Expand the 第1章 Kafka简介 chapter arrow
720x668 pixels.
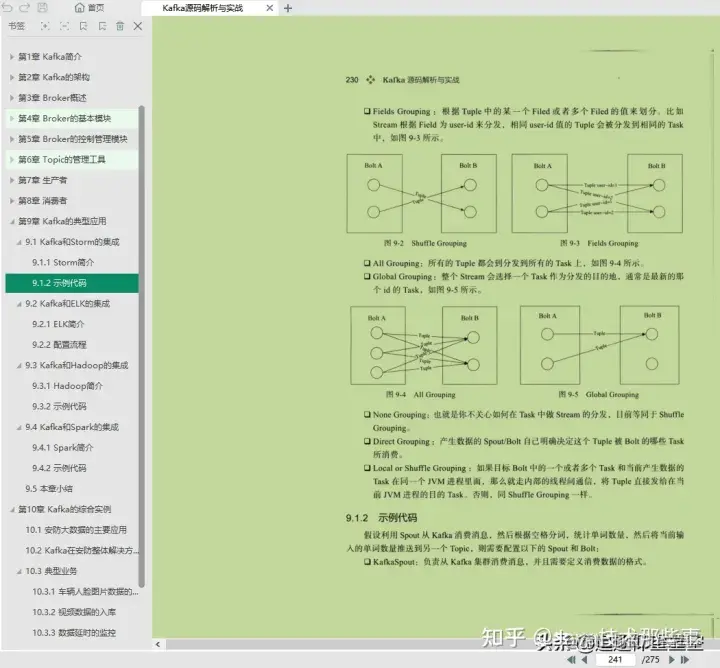[12, 57]
